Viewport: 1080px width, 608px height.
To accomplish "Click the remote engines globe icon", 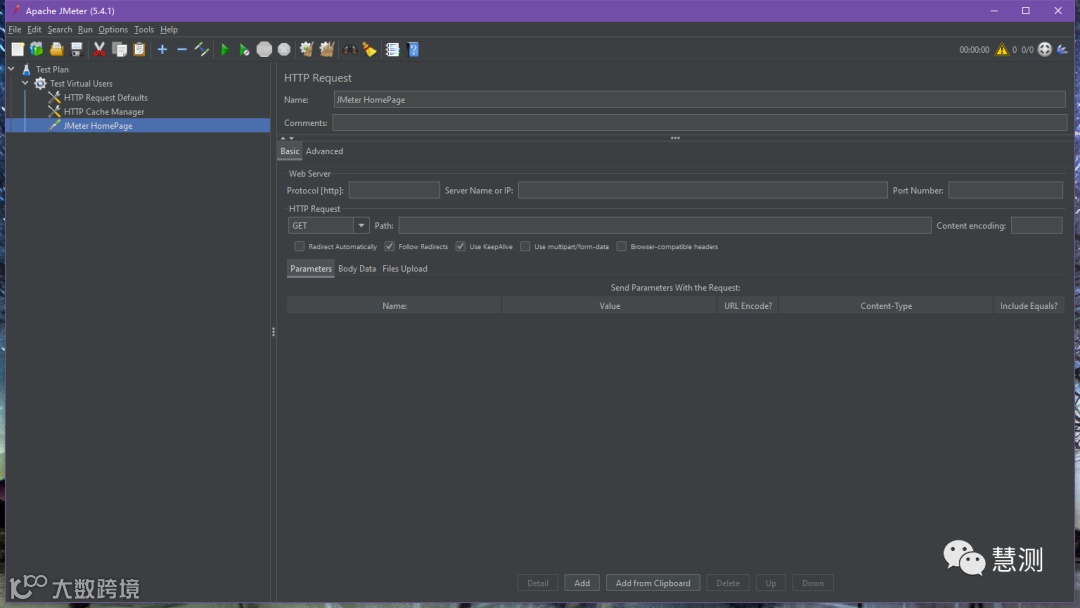I will click(1045, 50).
